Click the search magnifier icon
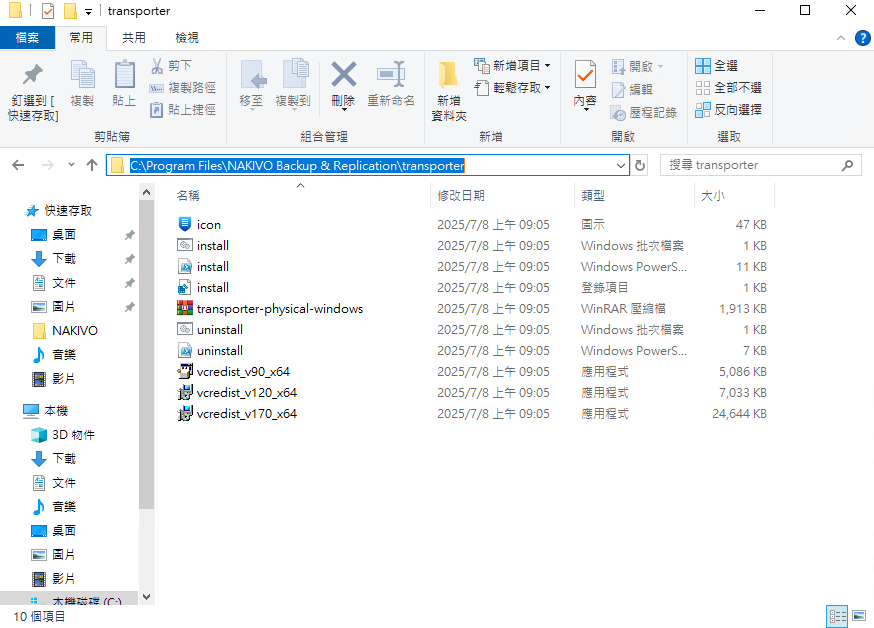The width and height of the screenshot is (874, 628). click(x=847, y=165)
